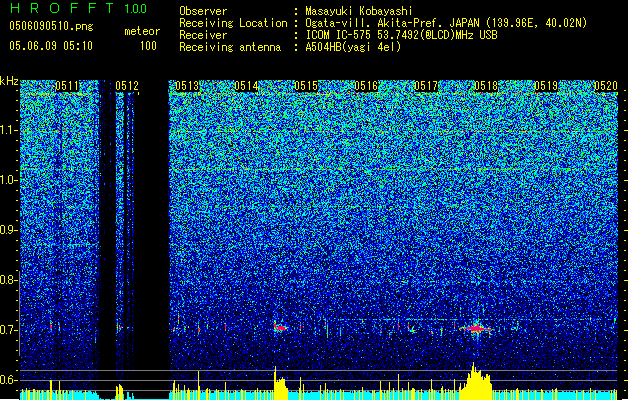
Task: Click the date stamp 05.06.09 05:10
Action: [51, 46]
